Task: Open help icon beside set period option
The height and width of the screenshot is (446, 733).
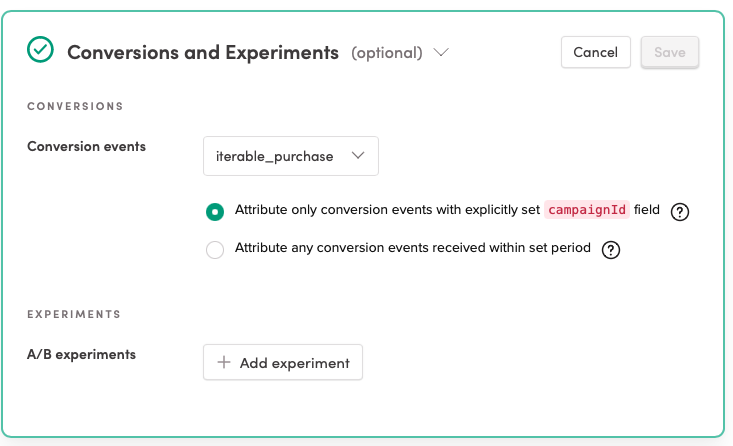Action: click(611, 250)
